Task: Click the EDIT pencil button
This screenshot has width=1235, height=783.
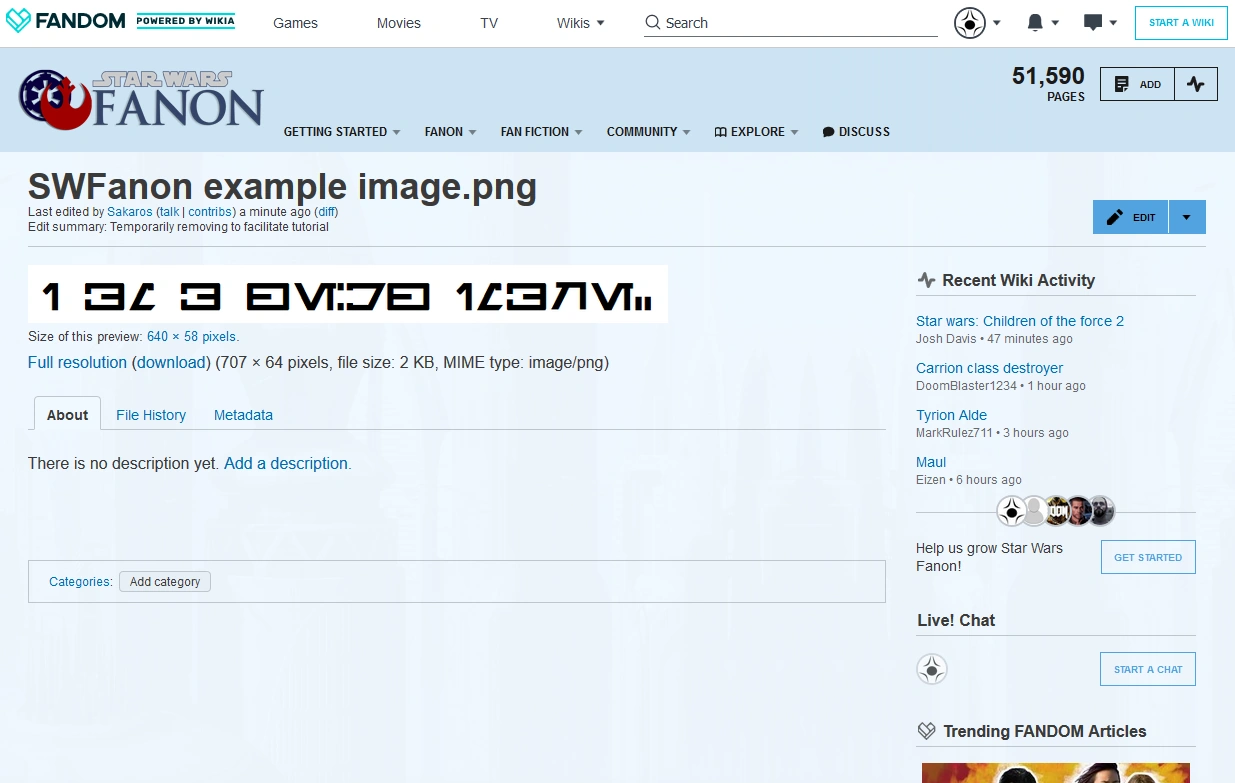Action: tap(1130, 217)
